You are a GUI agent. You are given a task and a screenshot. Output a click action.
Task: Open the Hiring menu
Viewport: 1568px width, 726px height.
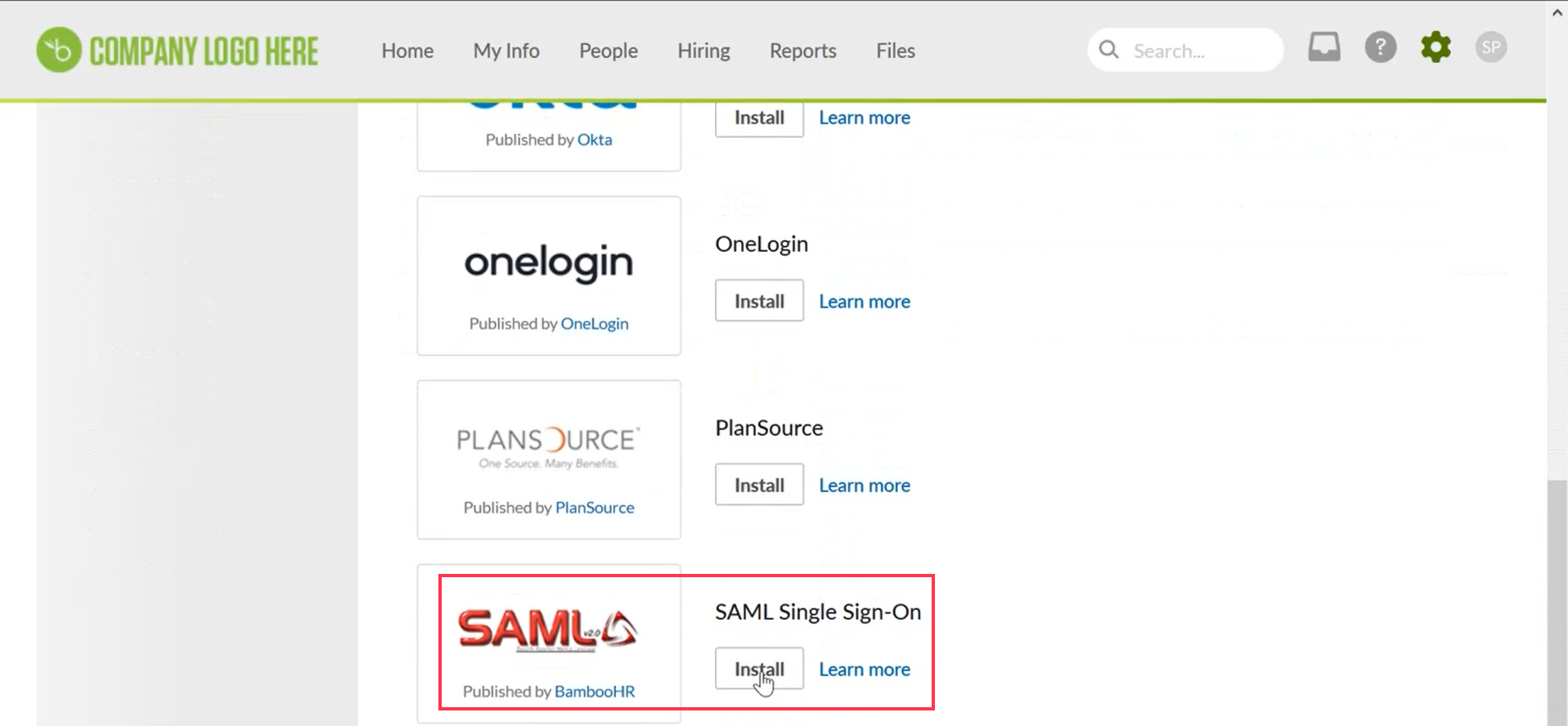point(703,51)
